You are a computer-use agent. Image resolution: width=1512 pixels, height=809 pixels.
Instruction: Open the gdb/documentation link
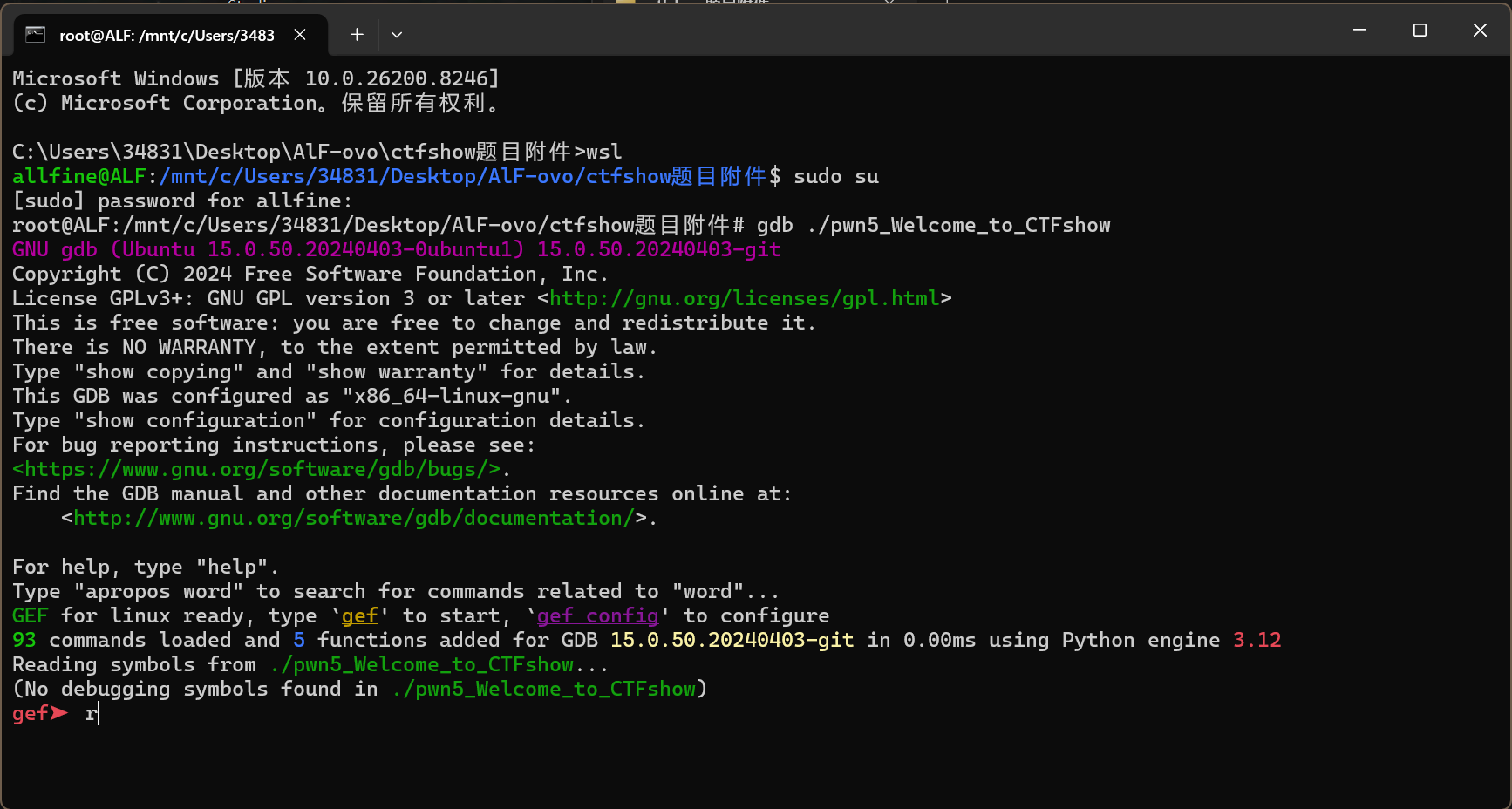click(x=353, y=518)
